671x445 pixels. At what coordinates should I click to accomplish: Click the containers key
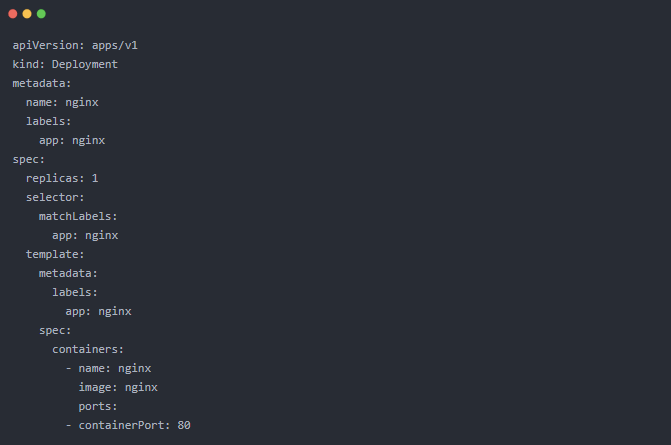tap(88, 349)
